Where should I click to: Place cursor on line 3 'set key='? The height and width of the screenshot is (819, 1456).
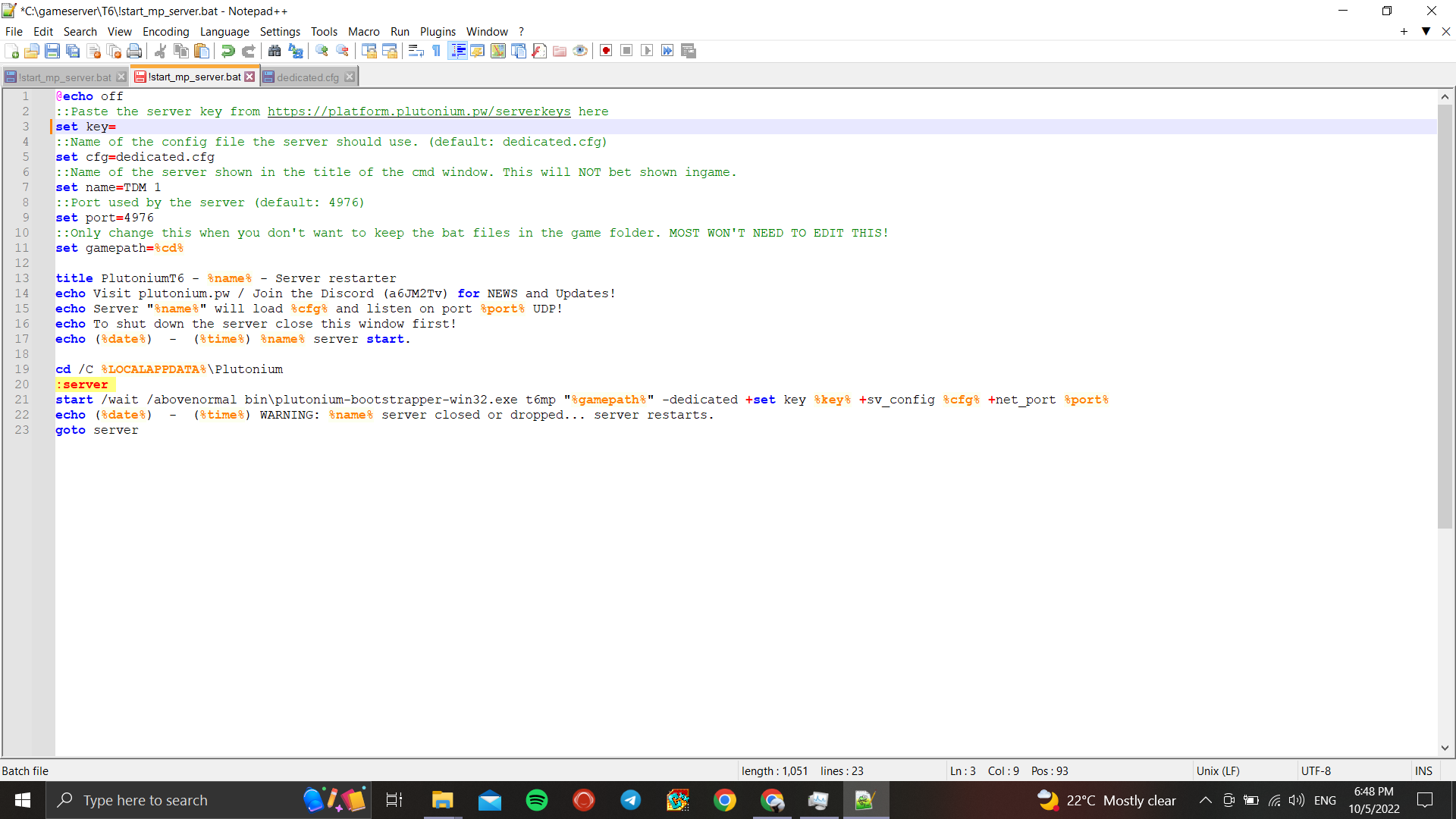86,127
